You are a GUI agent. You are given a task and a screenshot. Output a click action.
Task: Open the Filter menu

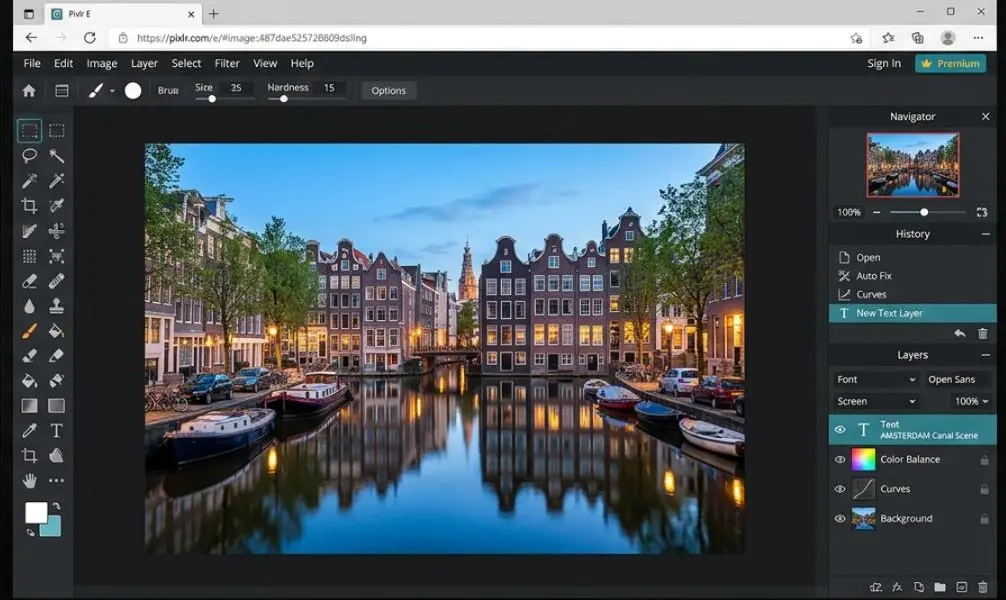[x=226, y=63]
